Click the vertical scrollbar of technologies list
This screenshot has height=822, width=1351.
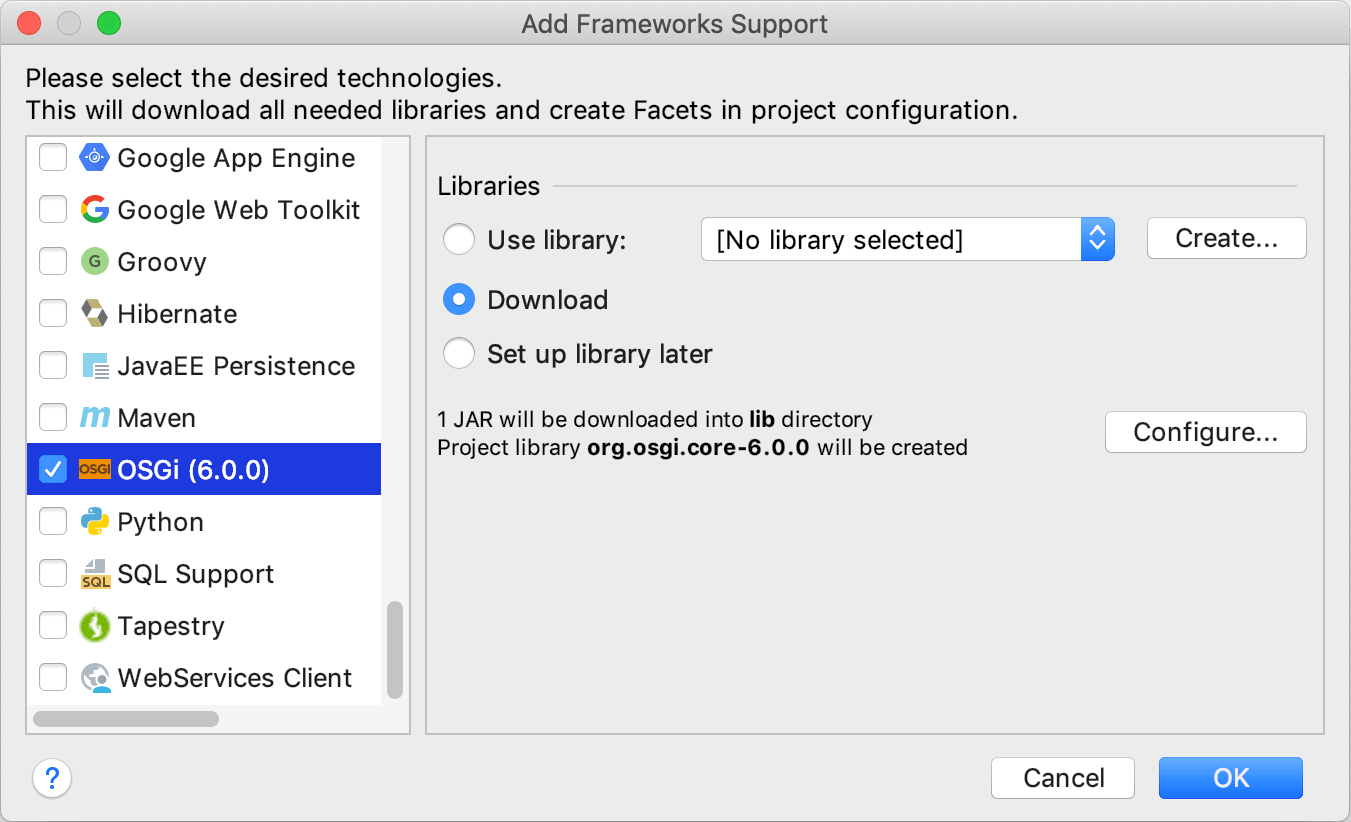[x=395, y=649]
